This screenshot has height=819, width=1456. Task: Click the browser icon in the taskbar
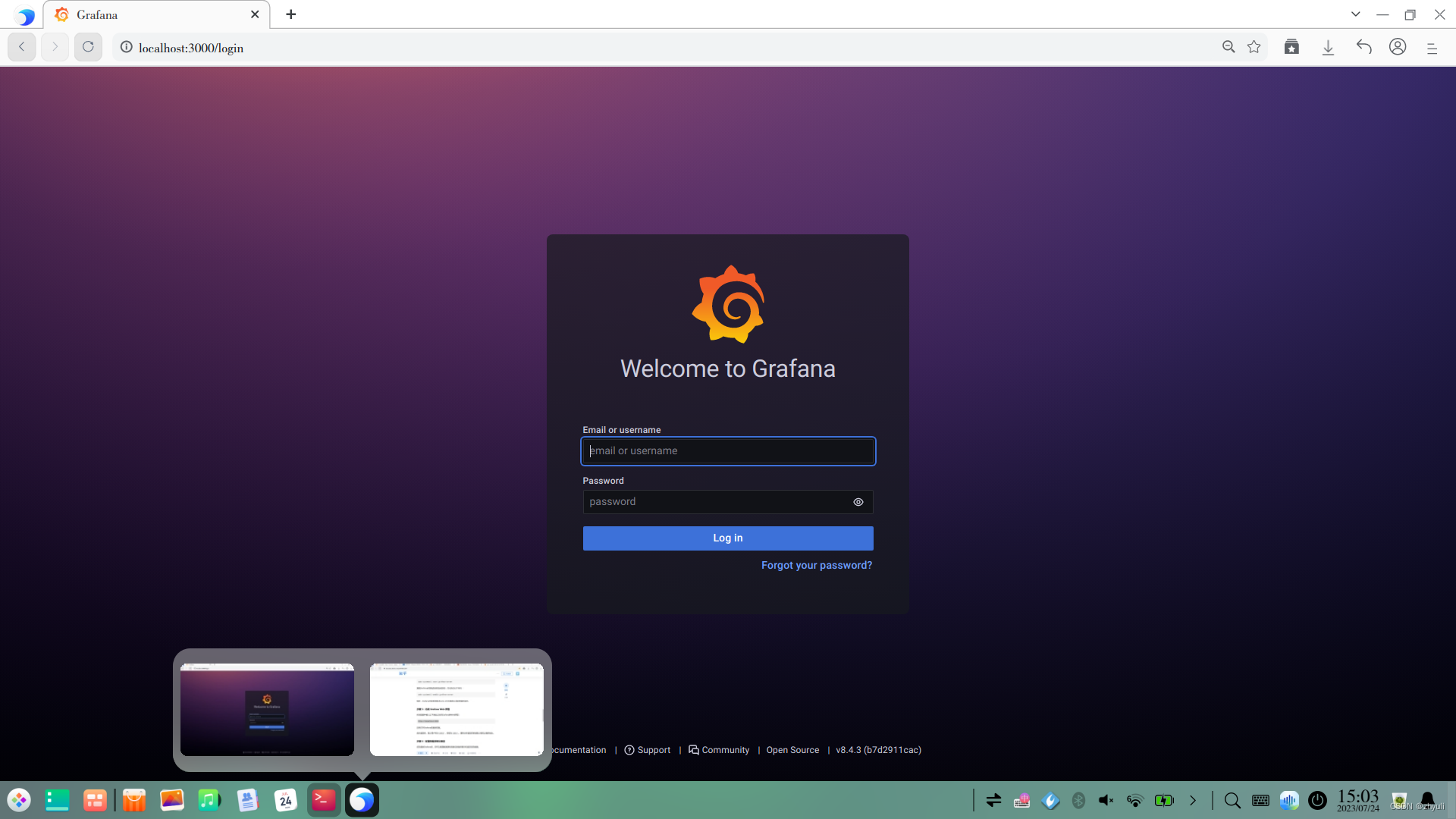tap(362, 800)
